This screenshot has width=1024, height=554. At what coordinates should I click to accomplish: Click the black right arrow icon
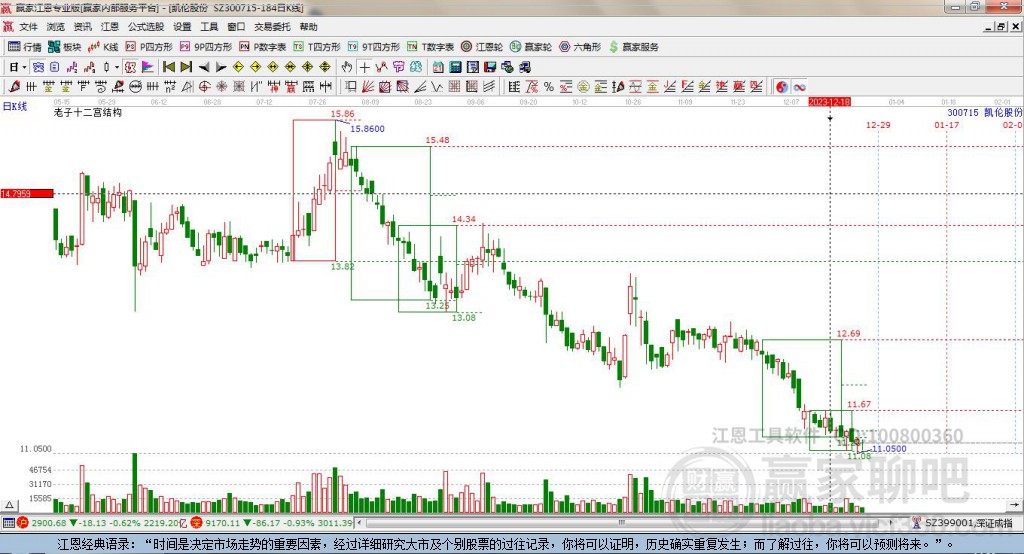coord(221,67)
